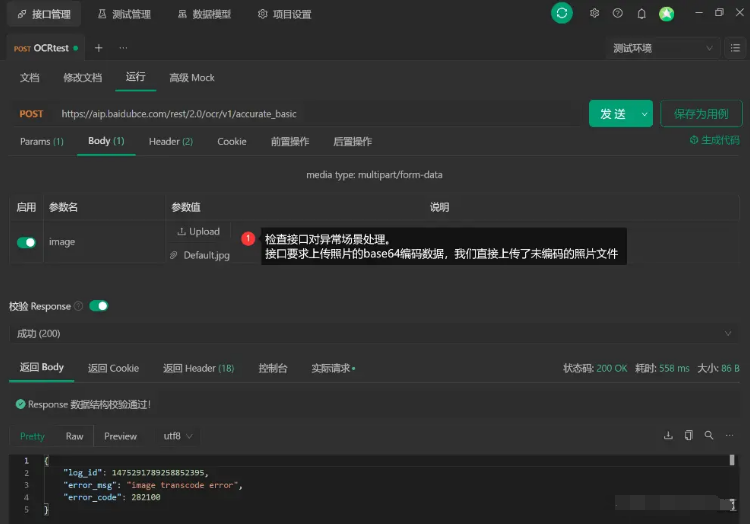Open the Body (1) tab
Screen dimensions: 750x524
106,141
